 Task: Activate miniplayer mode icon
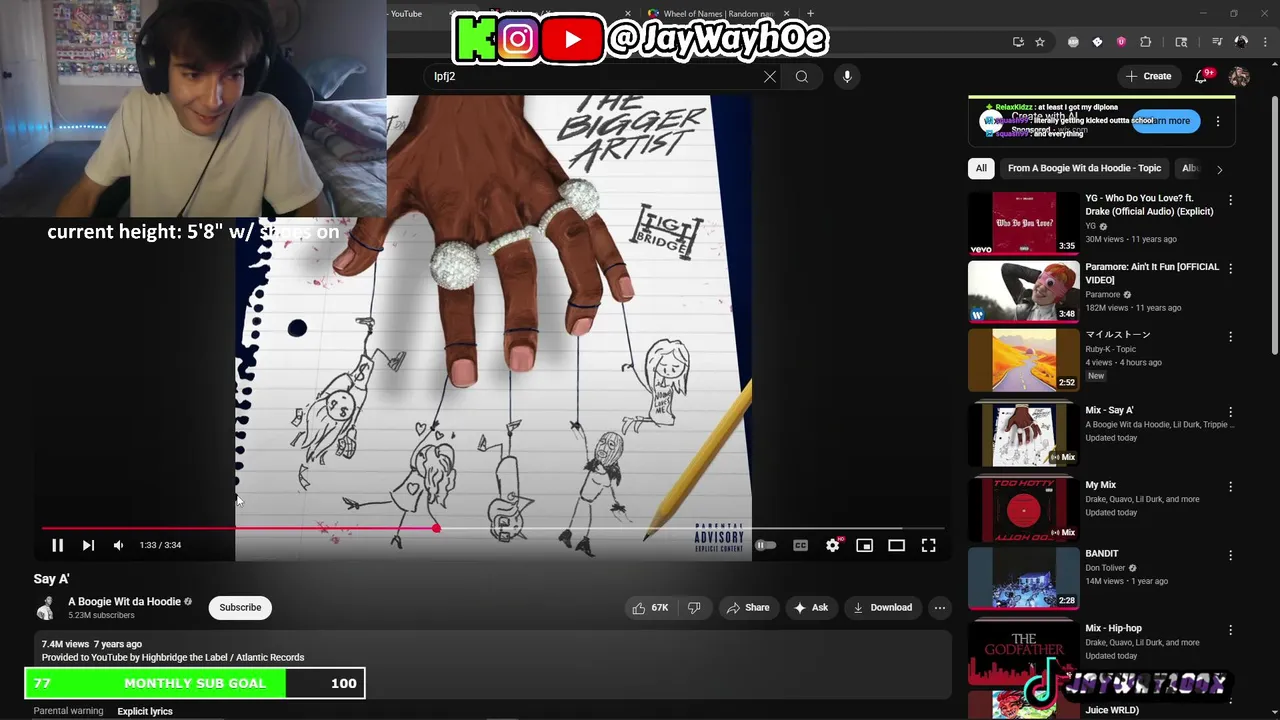[x=864, y=545]
